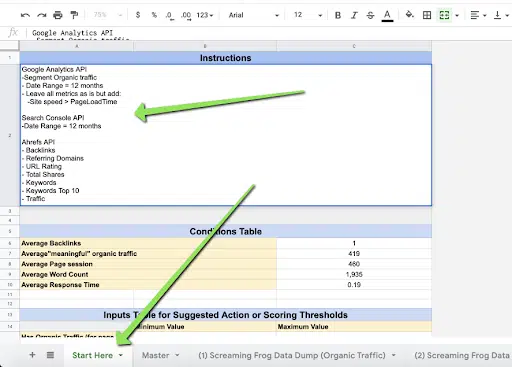
Task: Print the spreadsheet with printer icon
Action: tap(58, 15)
